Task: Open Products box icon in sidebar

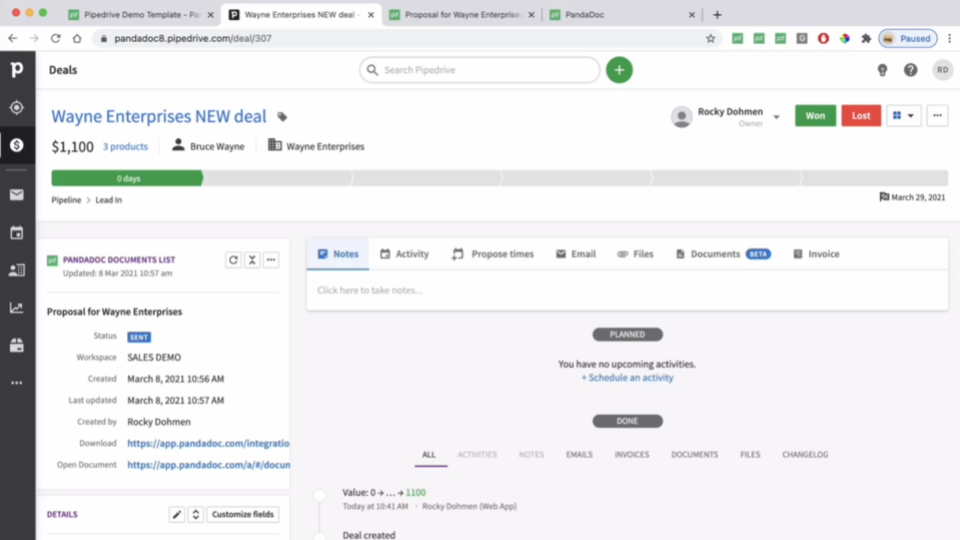Action: (x=17, y=345)
